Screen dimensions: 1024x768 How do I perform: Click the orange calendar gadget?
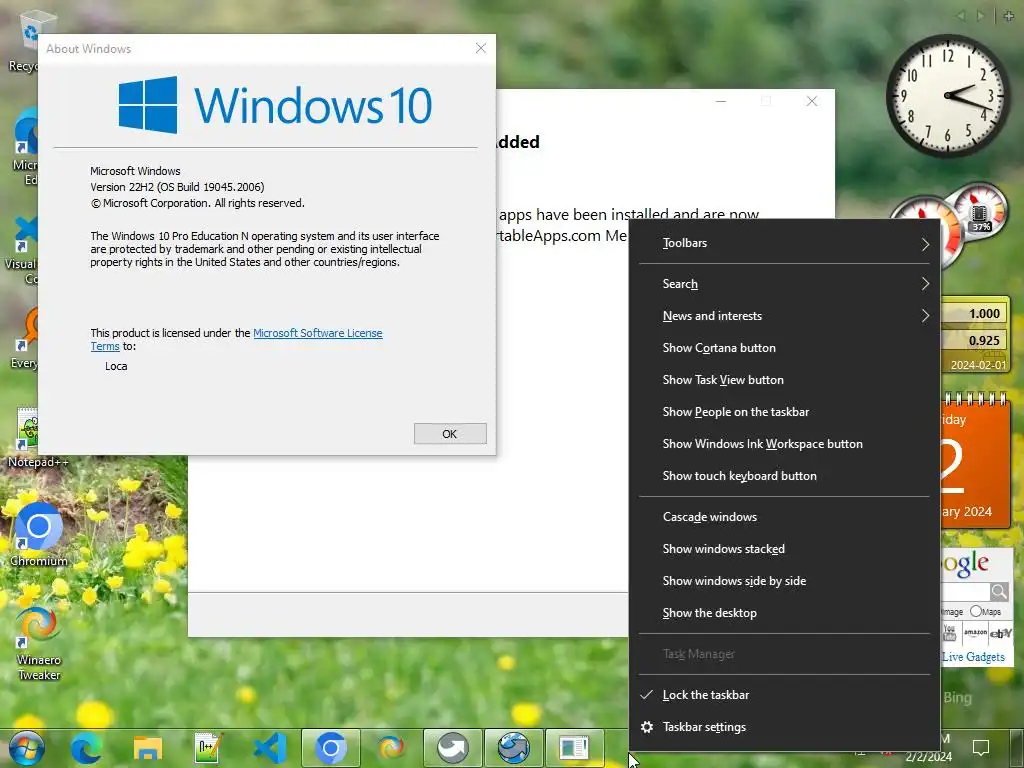pos(976,460)
